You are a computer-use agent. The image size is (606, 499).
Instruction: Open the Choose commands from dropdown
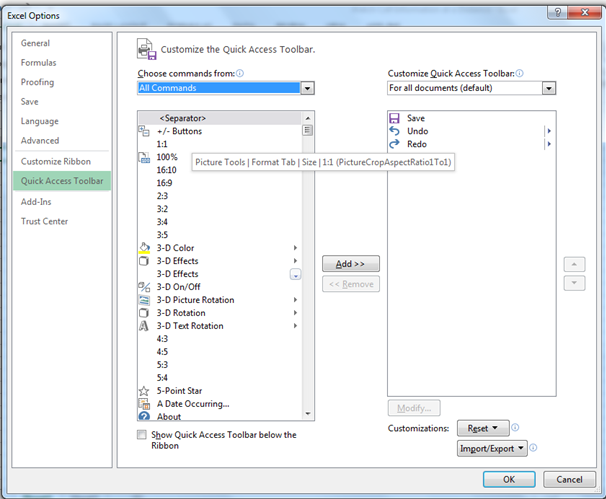(307, 88)
